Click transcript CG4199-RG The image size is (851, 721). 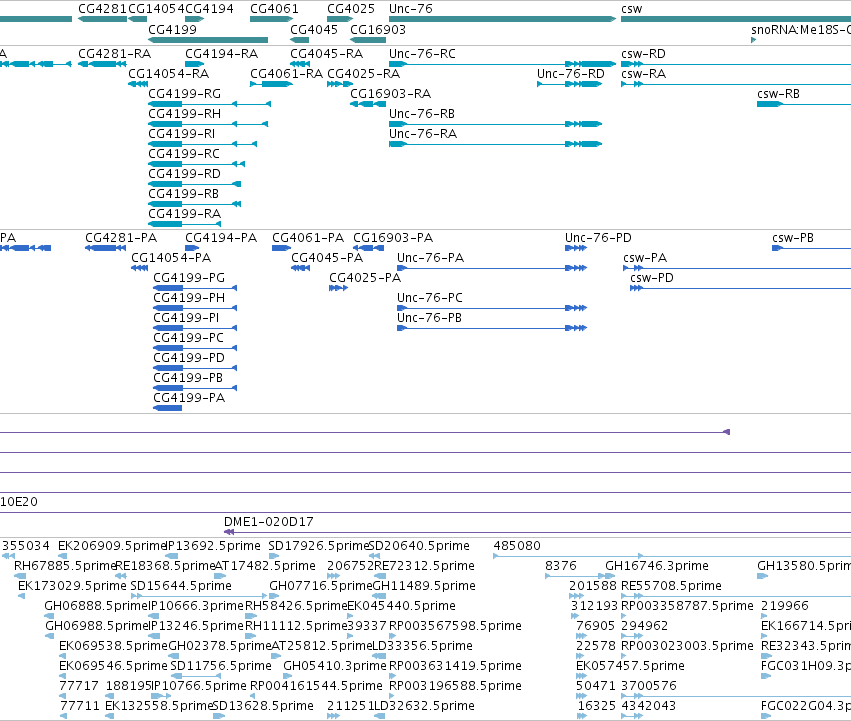tap(209, 104)
